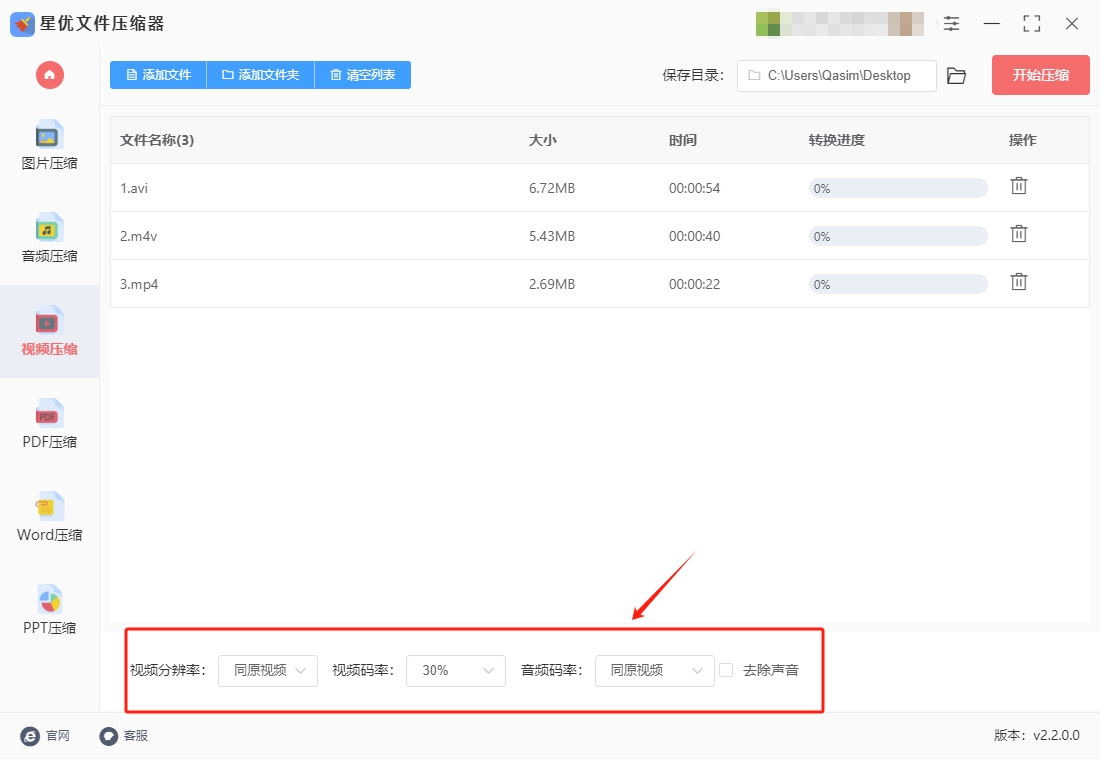Open 视频分辨率 dropdown

268,671
